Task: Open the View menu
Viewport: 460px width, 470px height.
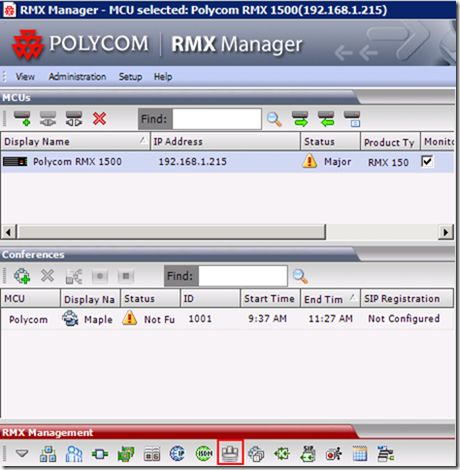Action: [x=25, y=77]
